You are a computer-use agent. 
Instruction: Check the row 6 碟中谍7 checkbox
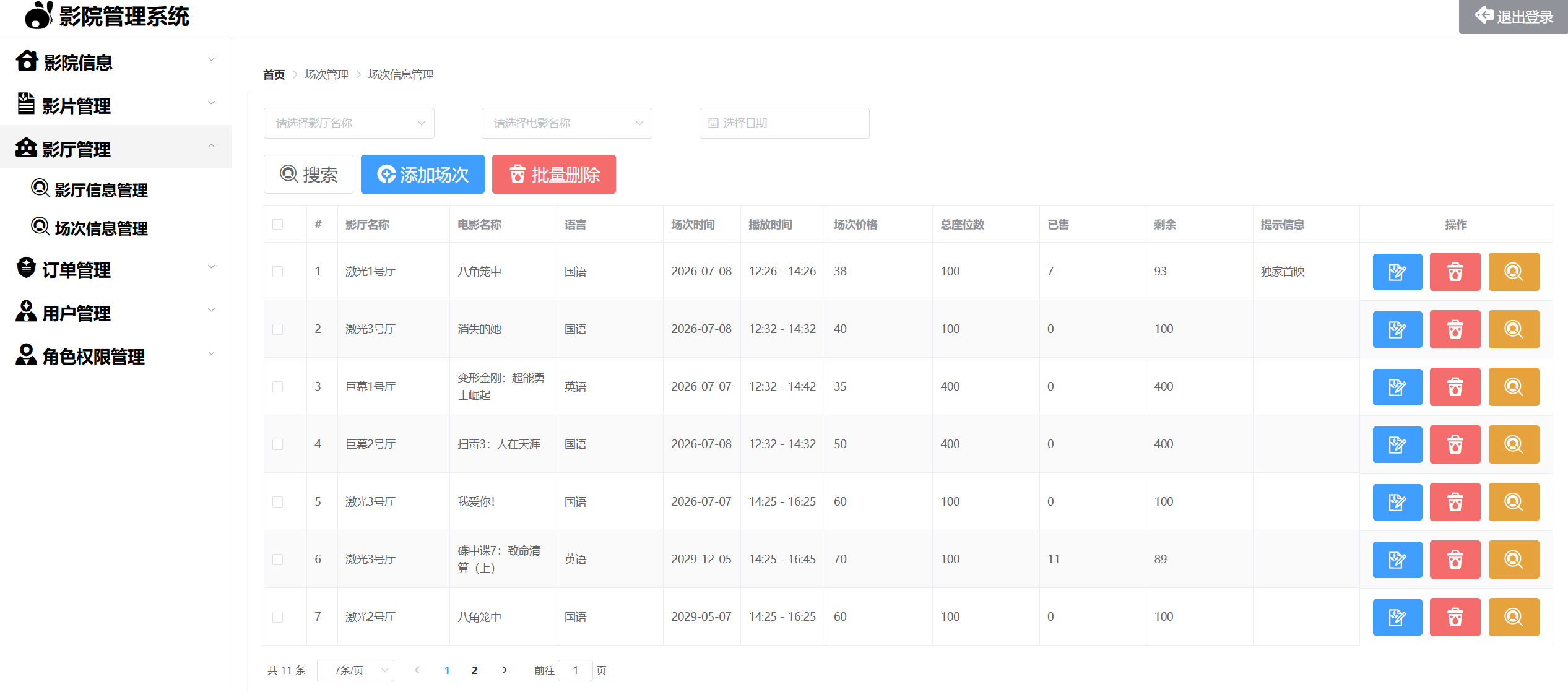278,560
